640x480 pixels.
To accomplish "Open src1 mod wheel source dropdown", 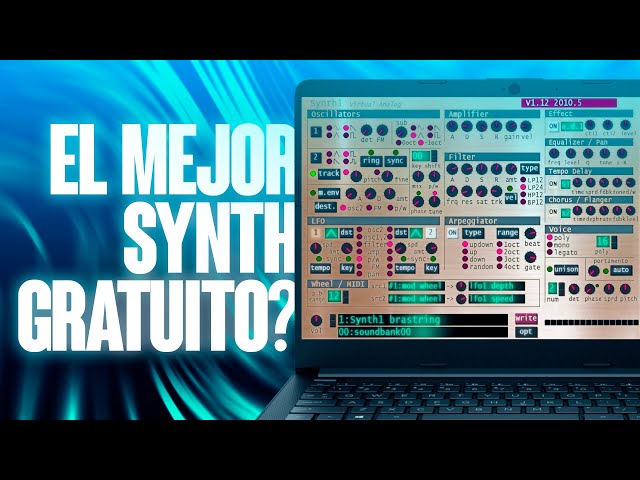I will pos(416,286).
